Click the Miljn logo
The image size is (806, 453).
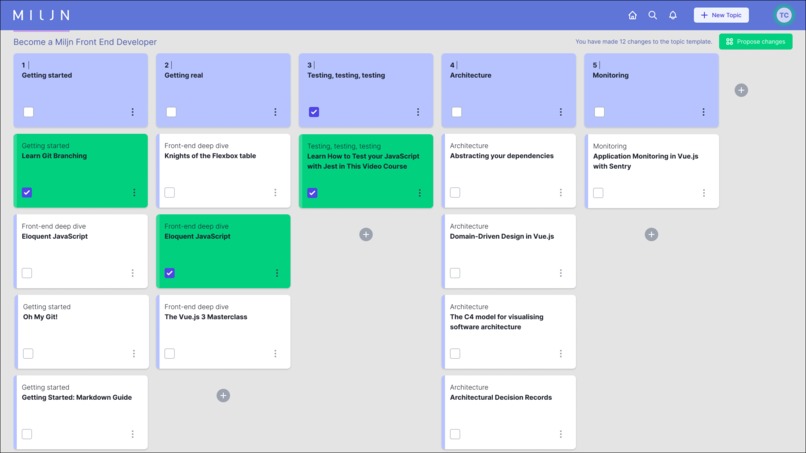tap(41, 15)
